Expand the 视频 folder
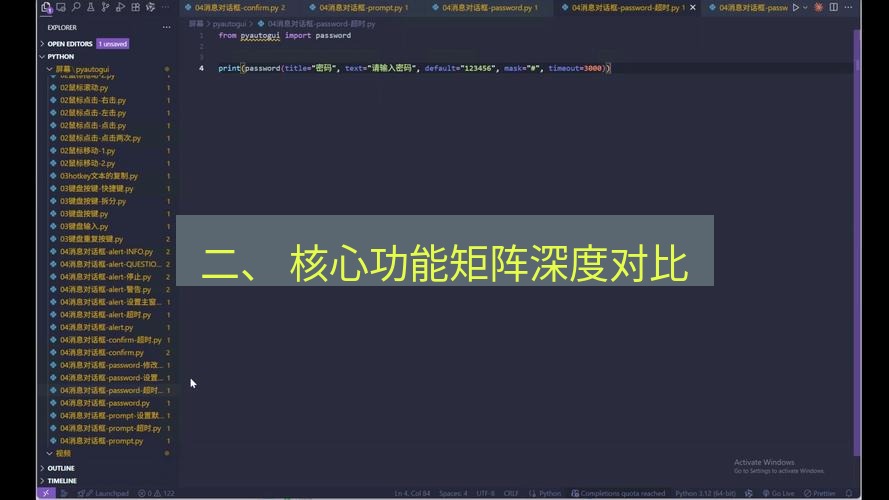Image resolution: width=889 pixels, height=500 pixels. pos(63,454)
